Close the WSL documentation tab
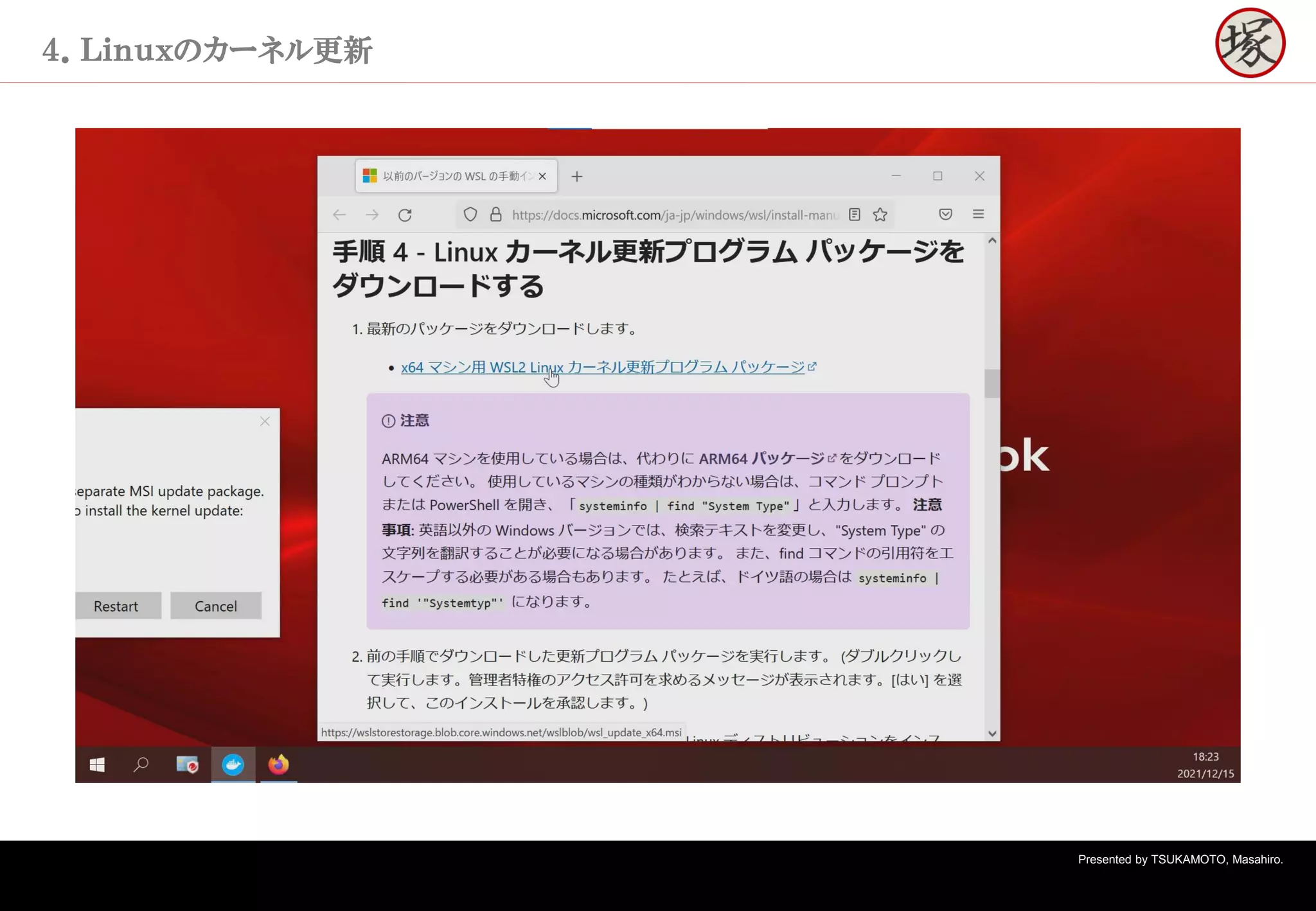Screen dimensions: 1316x911 tap(542, 176)
